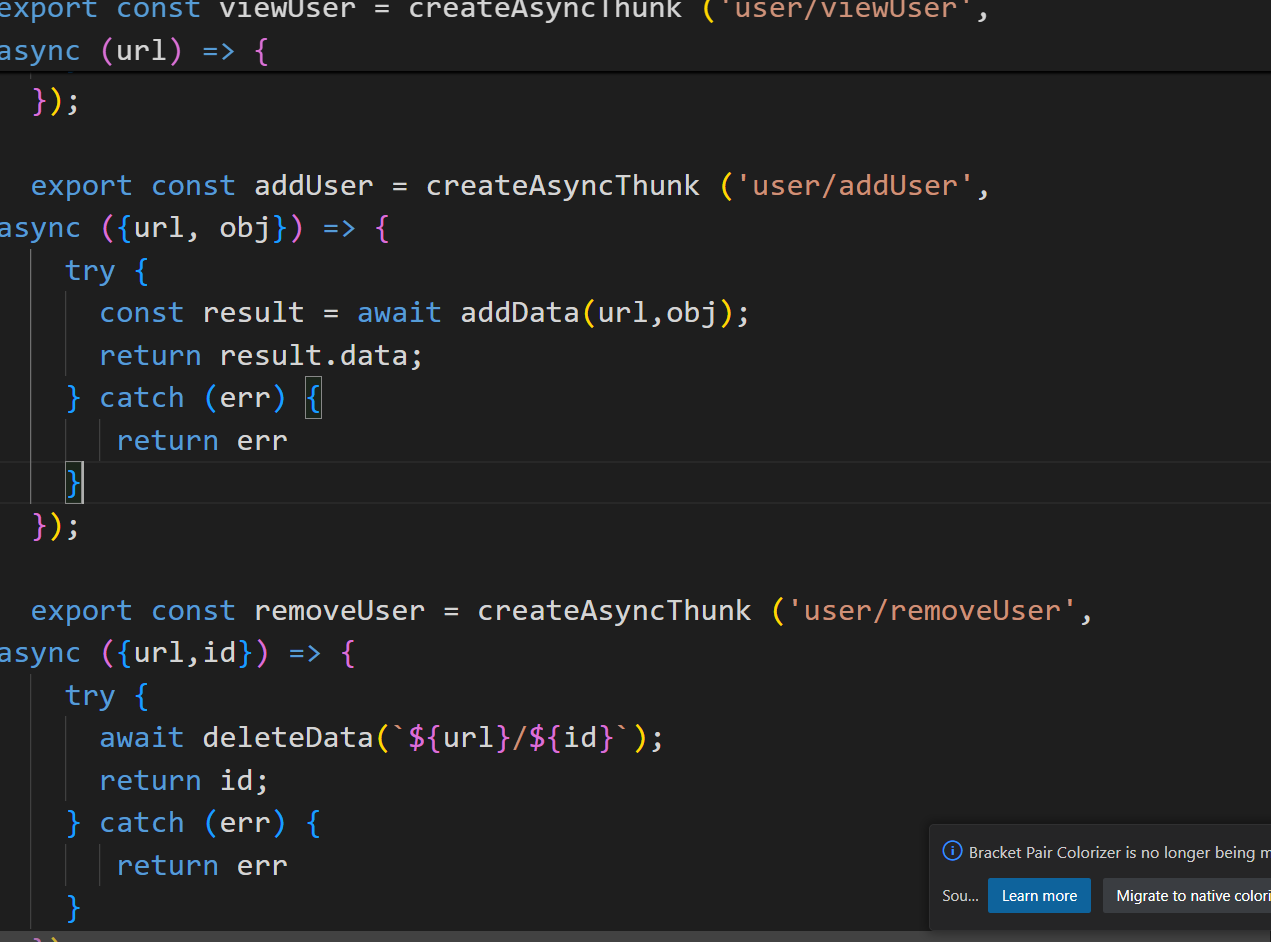Click the info icon in the Bracket Pair Colorizer notification
This screenshot has width=1271, height=942.
tap(952, 852)
